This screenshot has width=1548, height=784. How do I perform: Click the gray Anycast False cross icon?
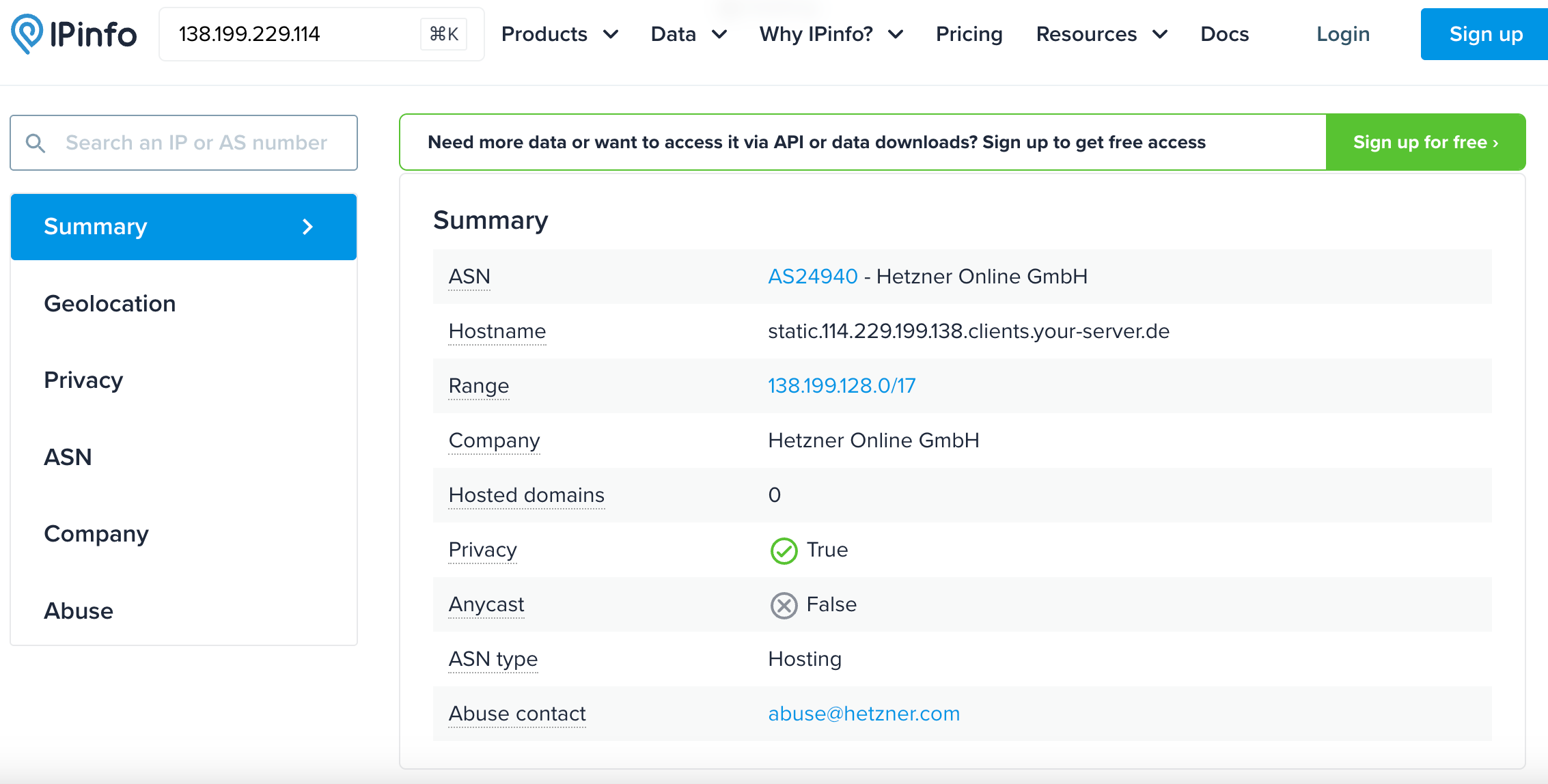[784, 605]
